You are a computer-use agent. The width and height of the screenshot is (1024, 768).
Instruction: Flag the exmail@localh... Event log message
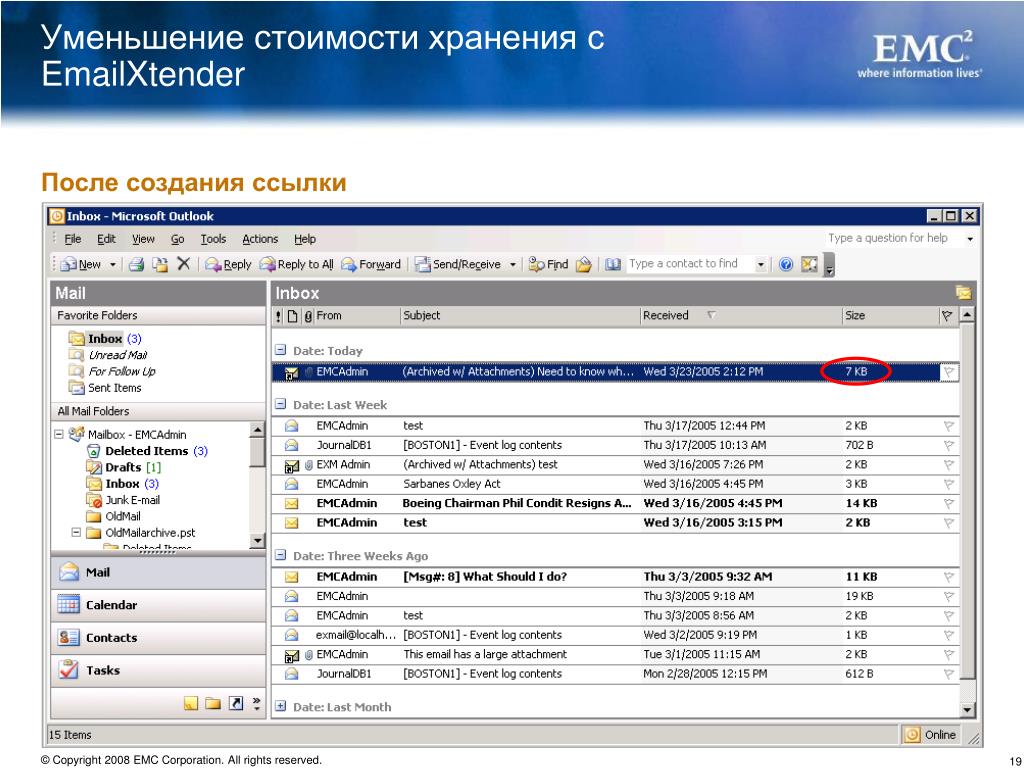point(948,635)
